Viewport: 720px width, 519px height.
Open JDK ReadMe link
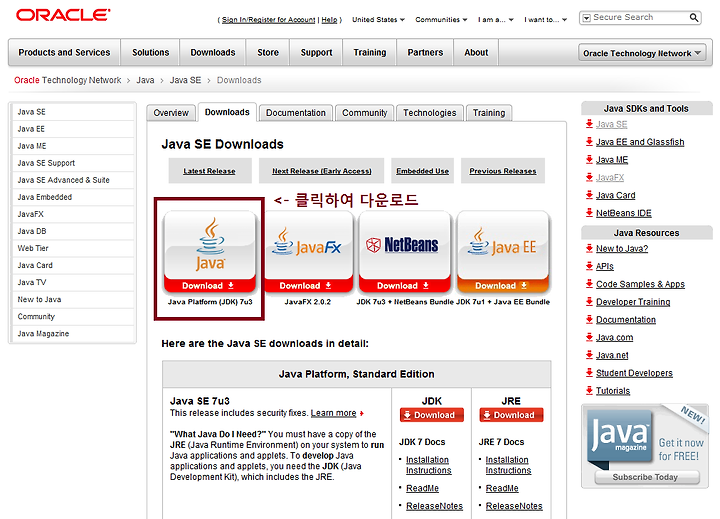(x=422, y=488)
